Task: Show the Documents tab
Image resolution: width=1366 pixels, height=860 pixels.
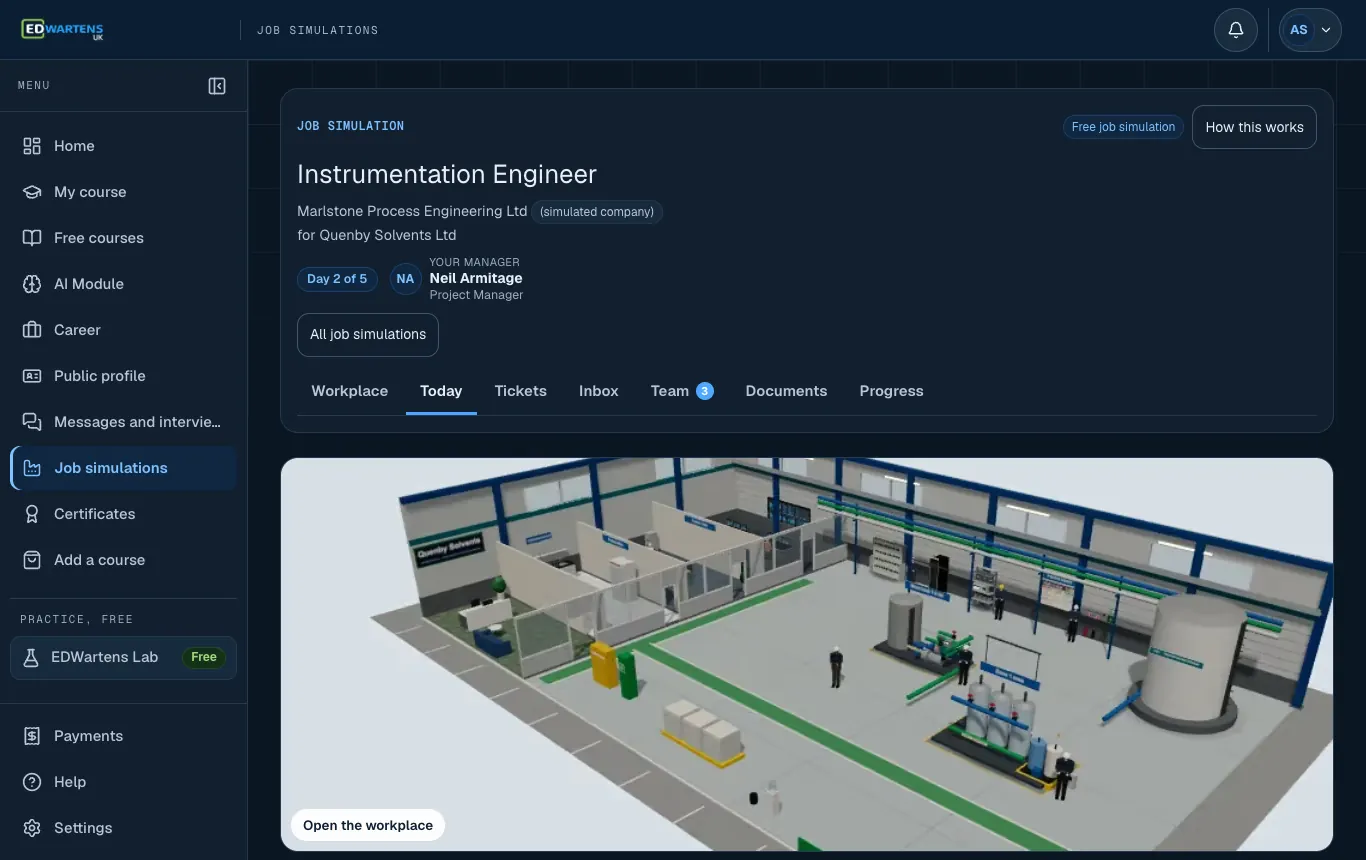Action: tap(786, 391)
